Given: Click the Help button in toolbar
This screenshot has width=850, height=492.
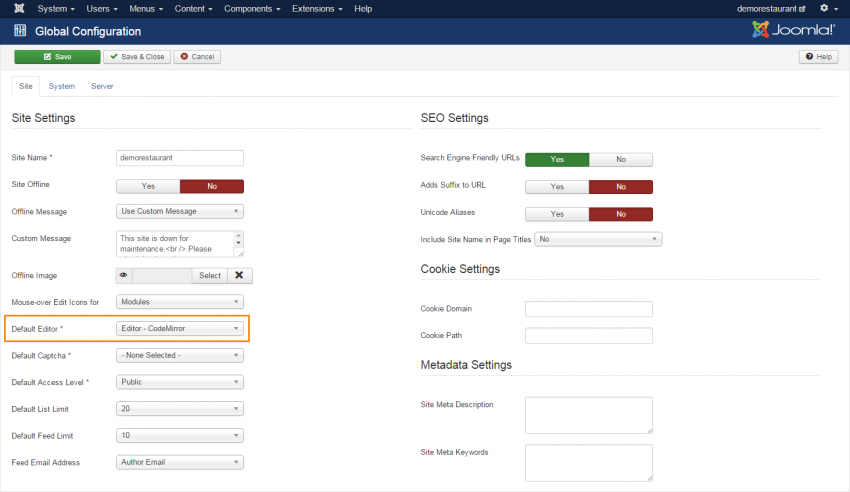Looking at the screenshot, I should coord(819,56).
